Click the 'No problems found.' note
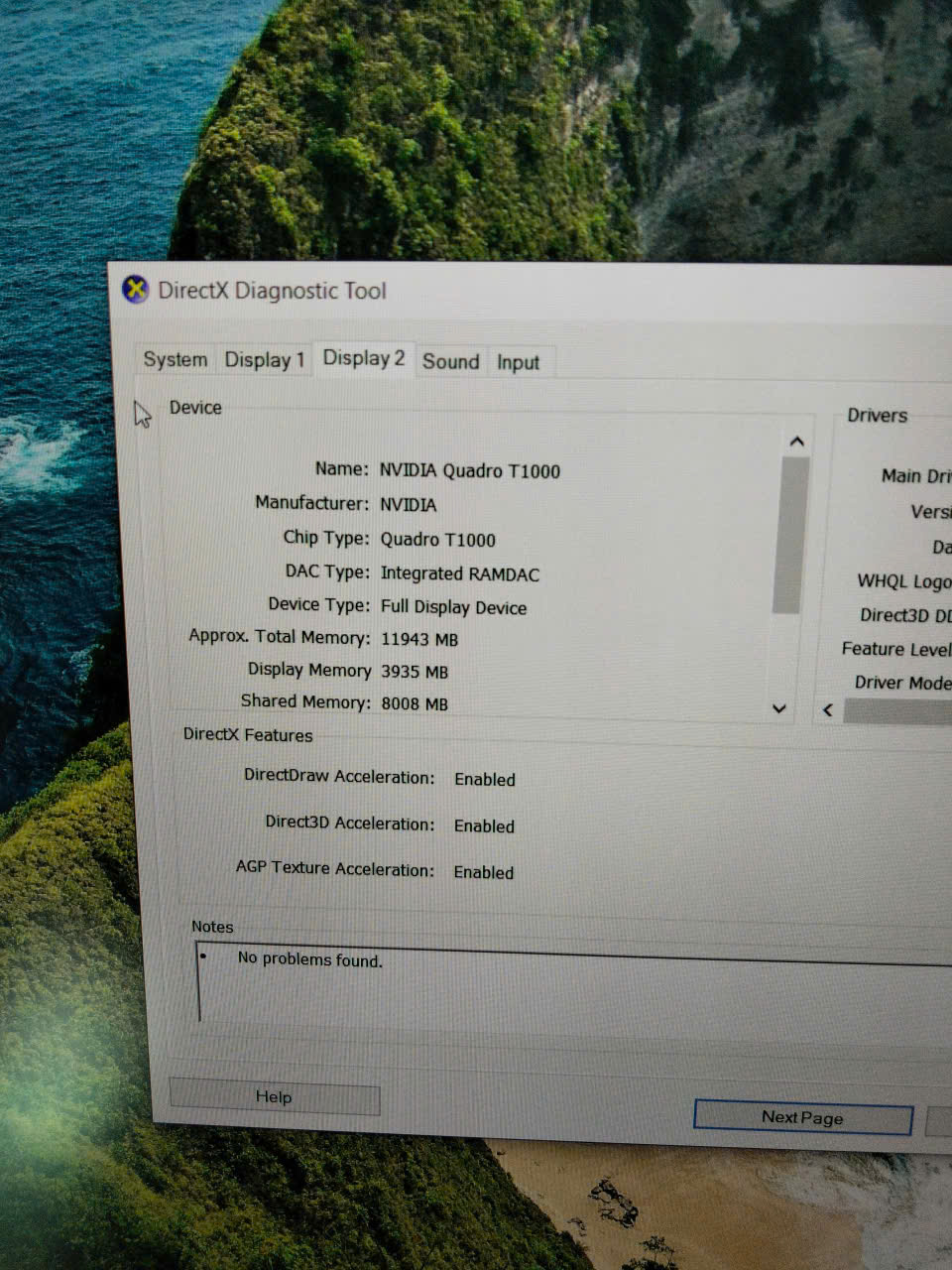952x1270 pixels. 310,959
